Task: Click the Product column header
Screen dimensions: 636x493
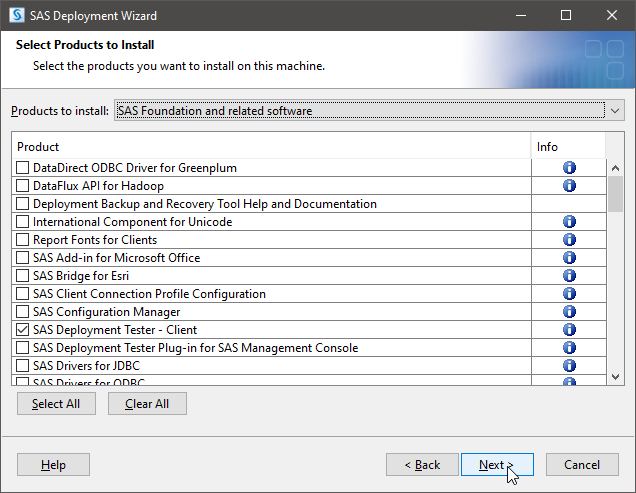Action: pos(271,146)
